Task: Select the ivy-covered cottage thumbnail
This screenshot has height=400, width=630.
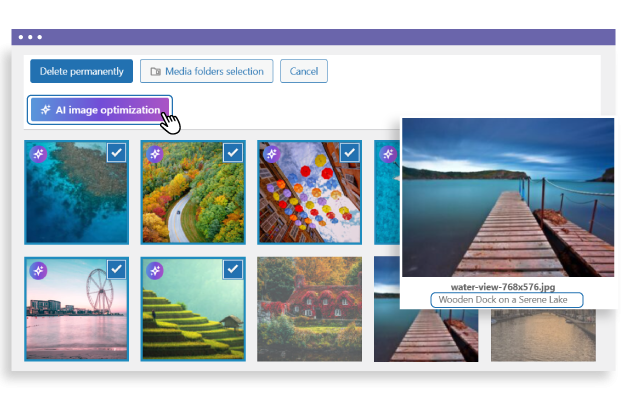Action: 309,309
